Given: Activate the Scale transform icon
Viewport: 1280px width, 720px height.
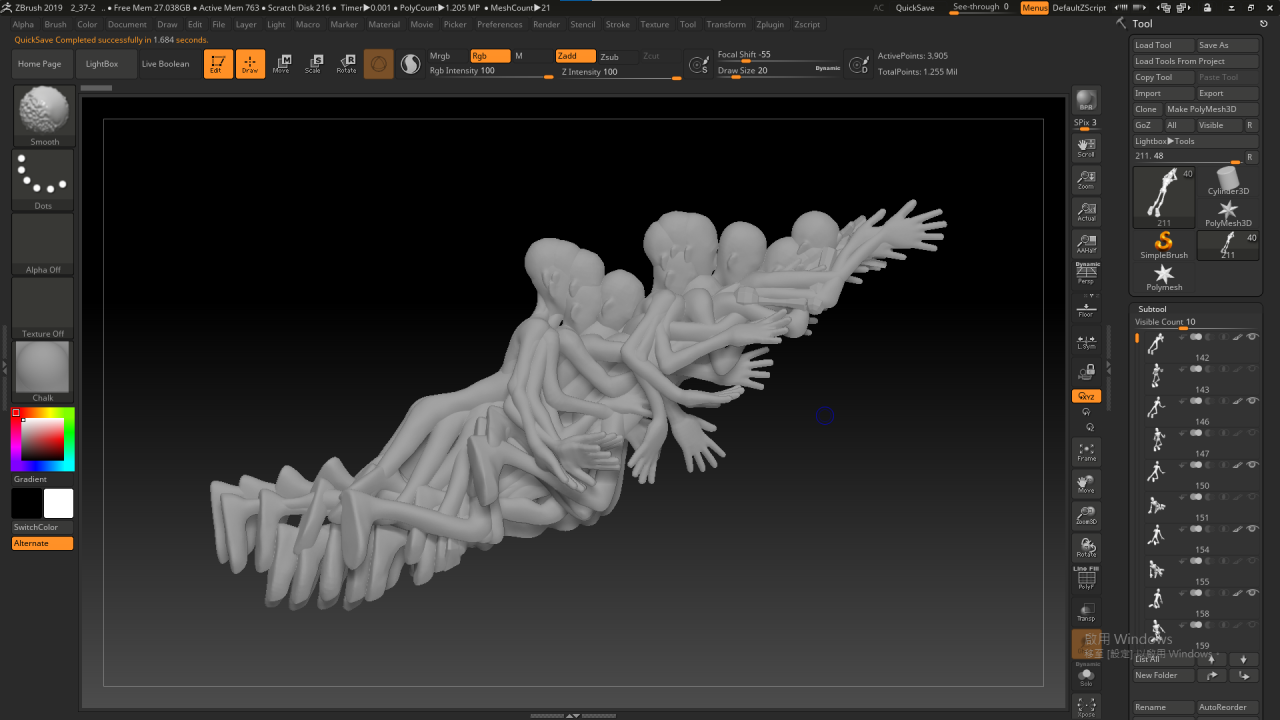Looking at the screenshot, I should point(314,64).
